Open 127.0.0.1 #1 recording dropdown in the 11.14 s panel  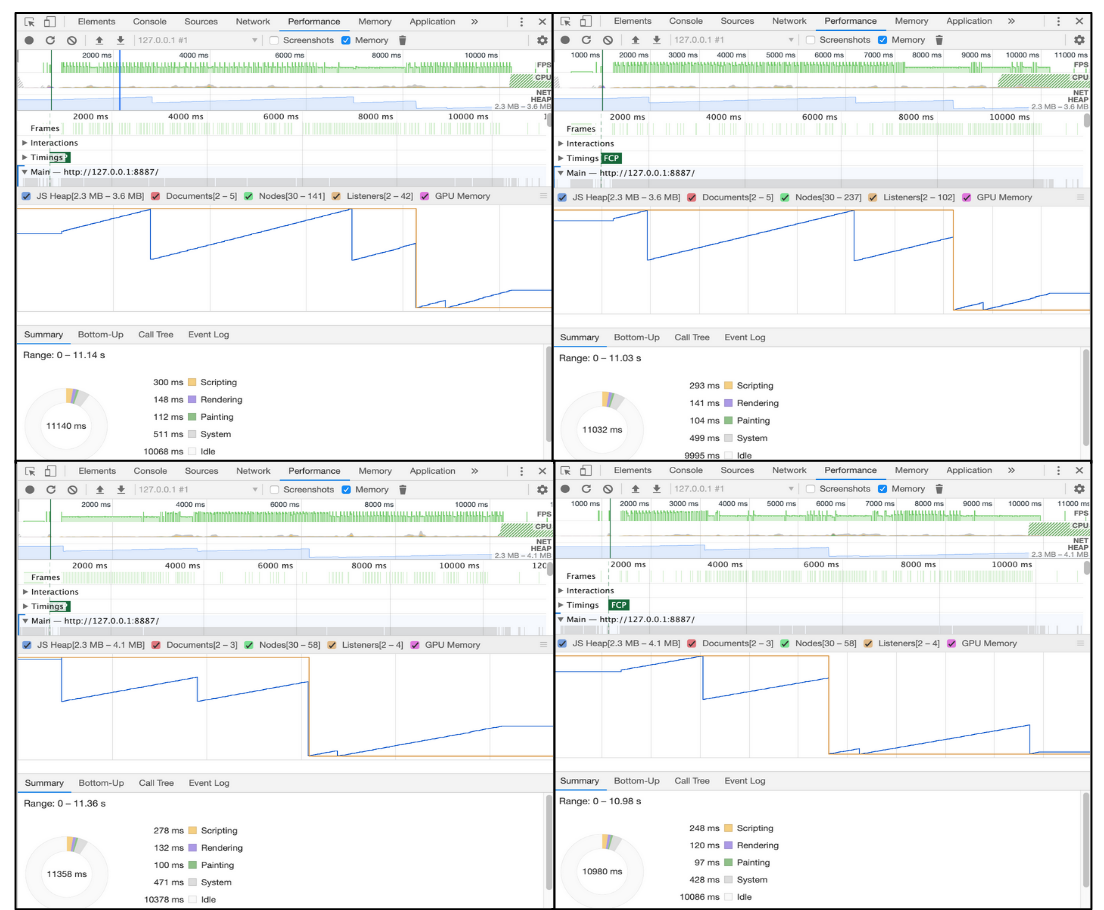tap(197, 40)
